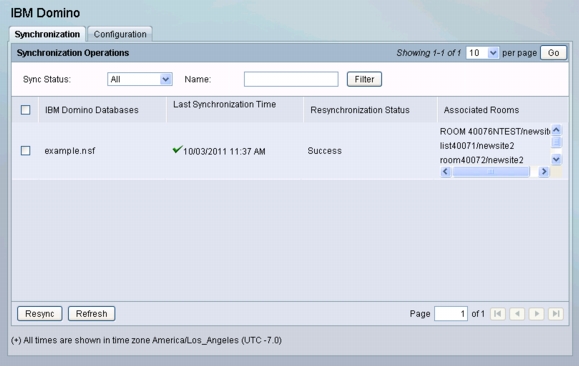Image resolution: width=579 pixels, height=367 pixels.
Task: Click the Go button
Action: pyautogui.click(x=553, y=53)
